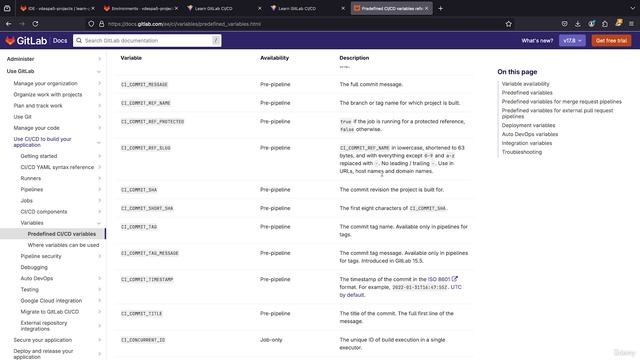Open a new browser tab with the plus button

click(x=440, y=8)
